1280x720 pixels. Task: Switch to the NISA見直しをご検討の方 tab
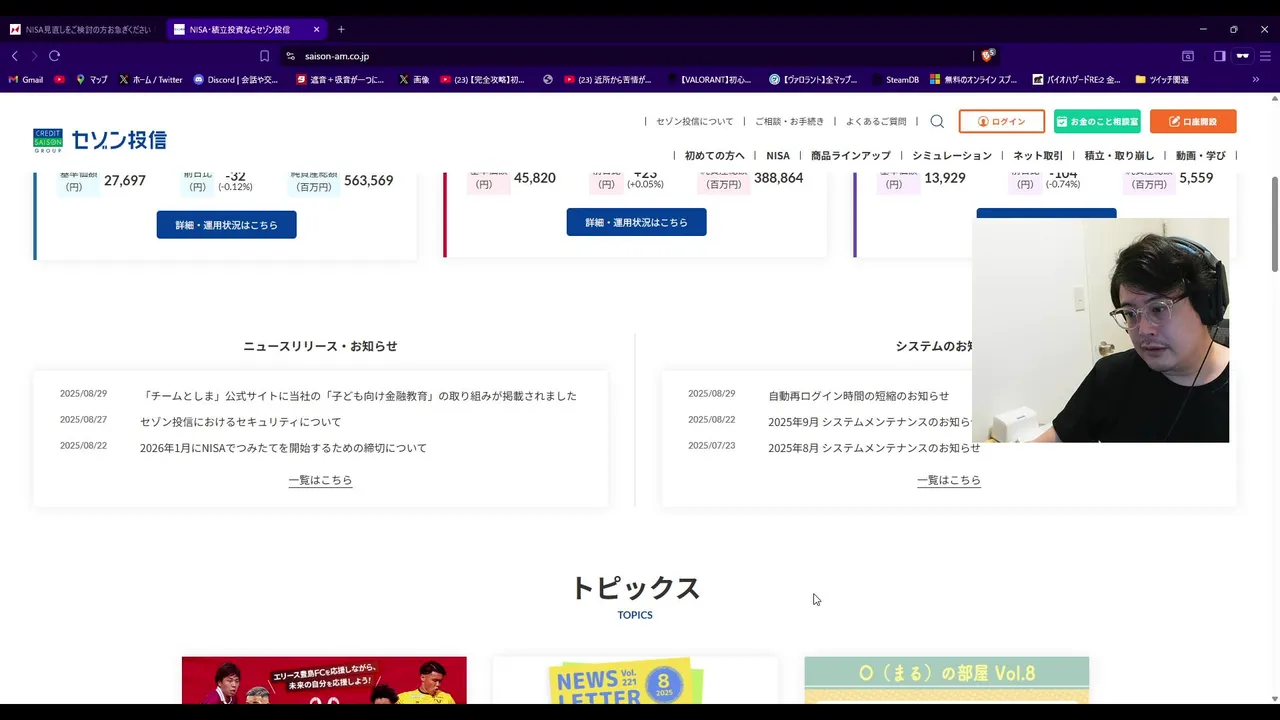[x=81, y=29]
